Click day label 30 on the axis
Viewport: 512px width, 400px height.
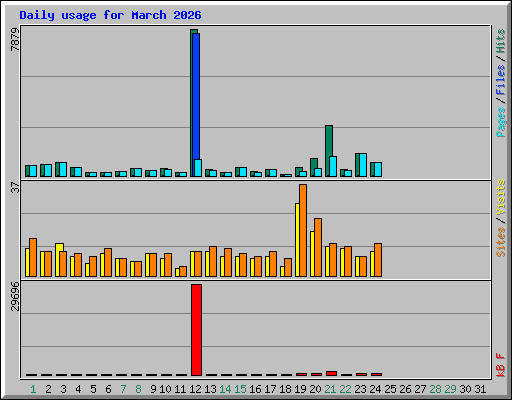pyautogui.click(x=465, y=389)
